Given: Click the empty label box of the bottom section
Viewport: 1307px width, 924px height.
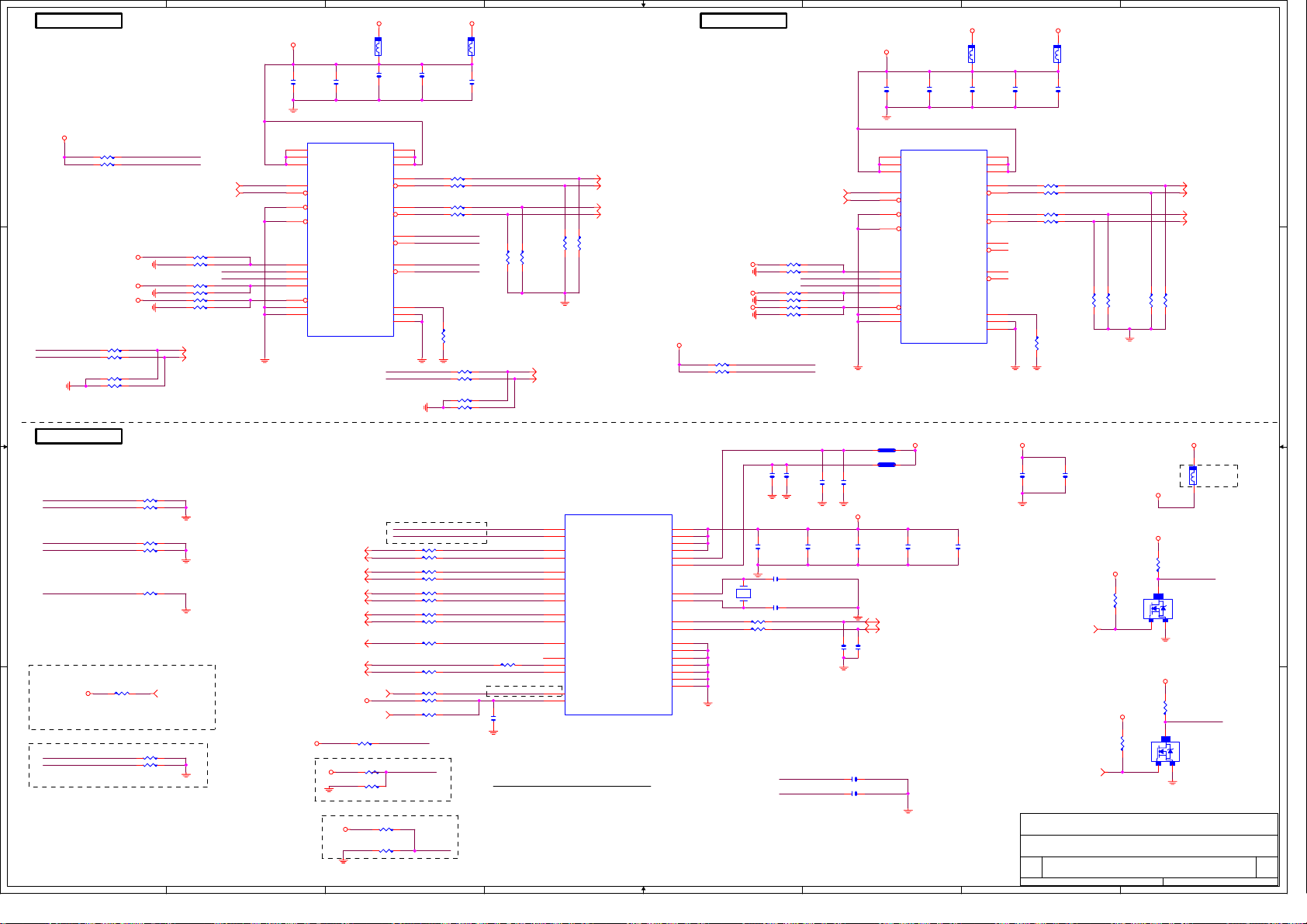Looking at the screenshot, I should click(79, 436).
